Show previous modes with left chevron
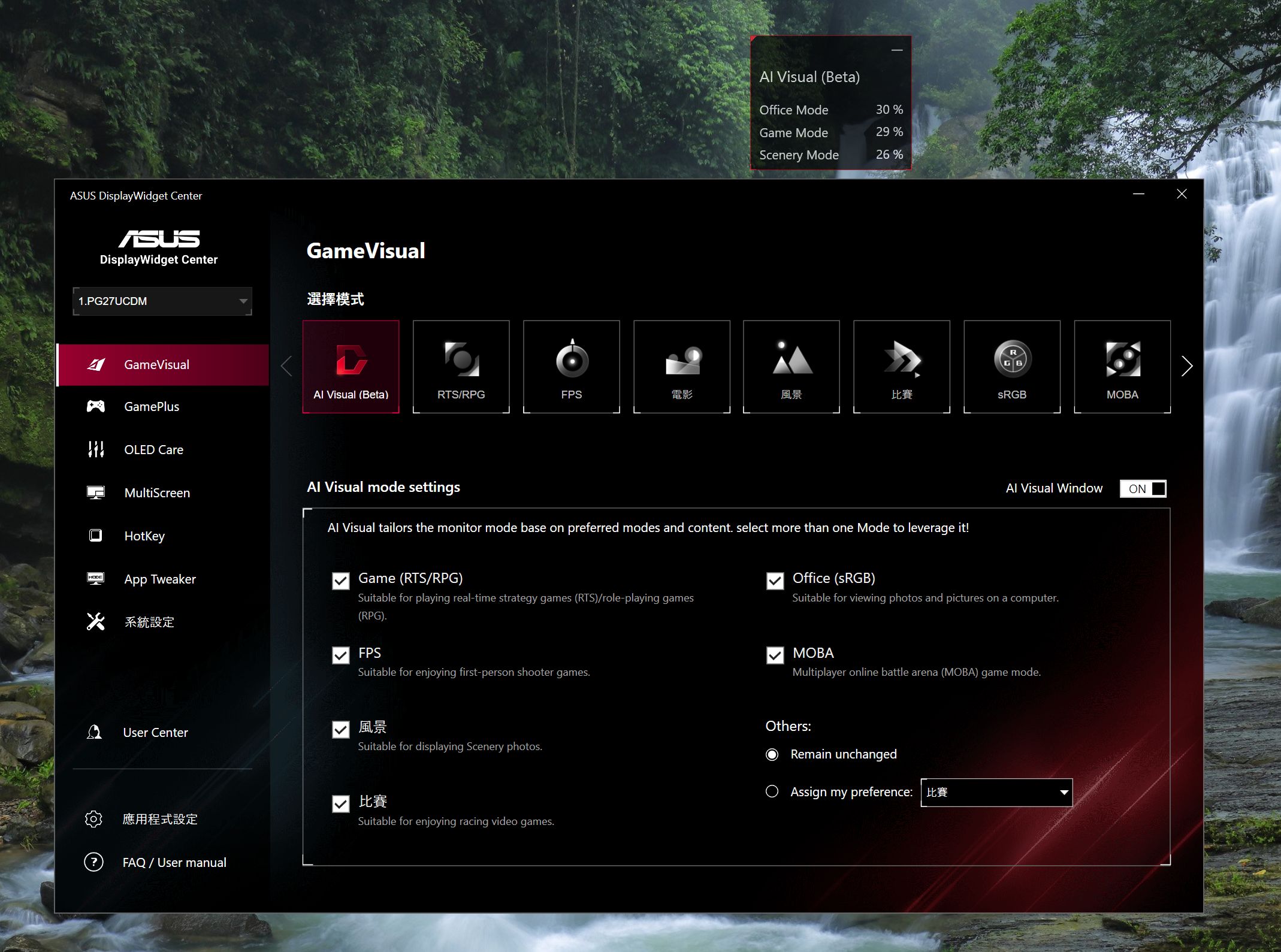1281x952 pixels. click(x=286, y=366)
